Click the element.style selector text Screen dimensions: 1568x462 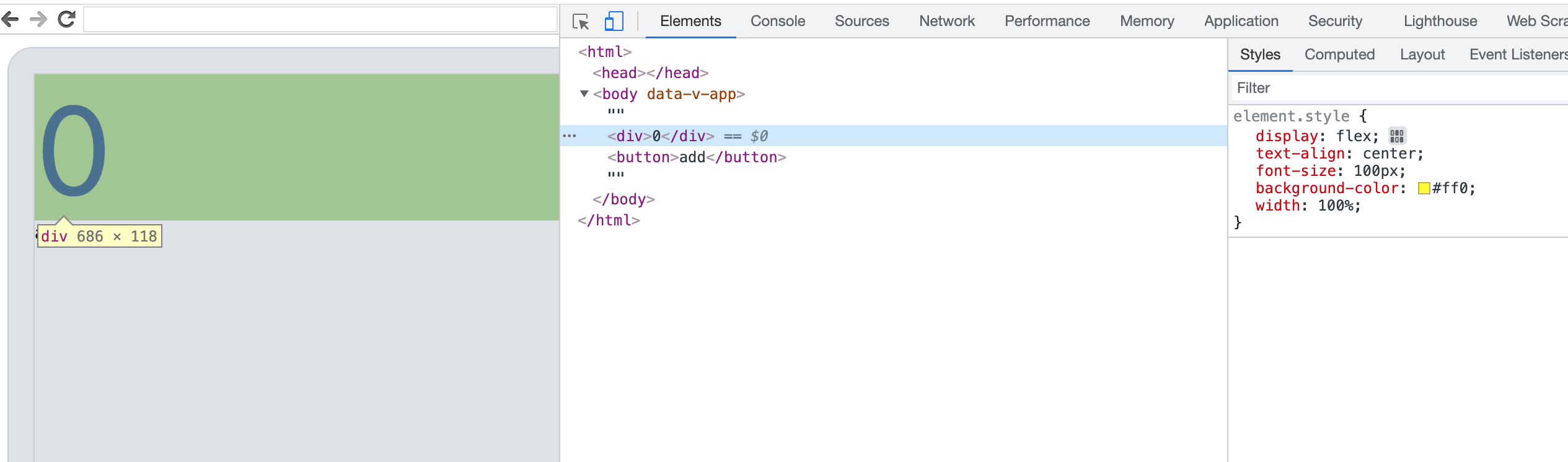pyautogui.click(x=1291, y=116)
